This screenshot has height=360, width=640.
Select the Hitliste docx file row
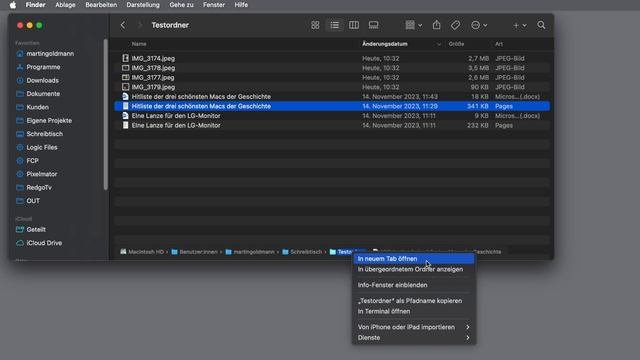coord(332,97)
